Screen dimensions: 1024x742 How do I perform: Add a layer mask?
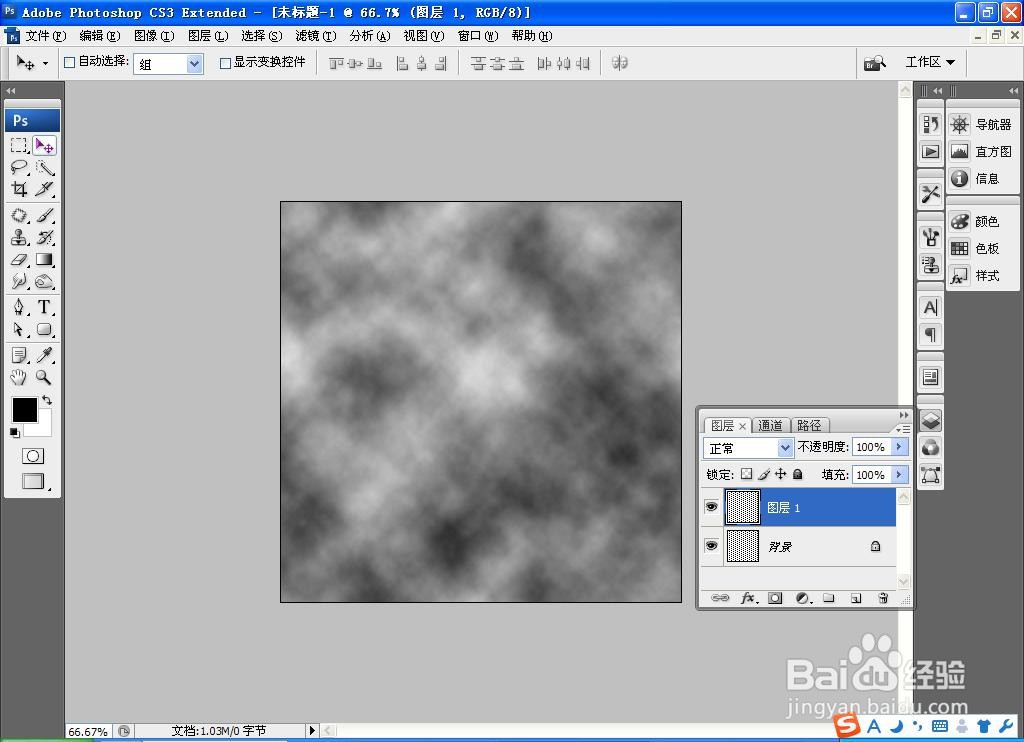coord(775,598)
